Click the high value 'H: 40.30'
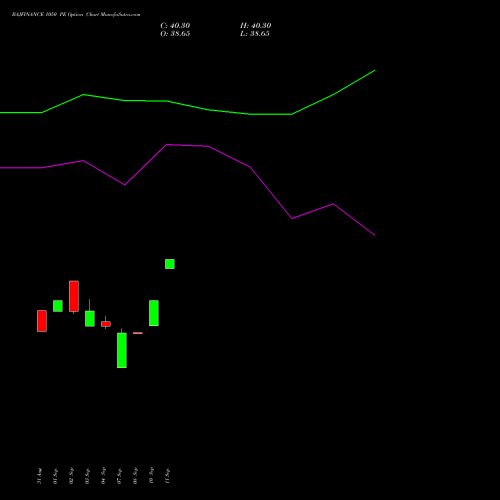The width and height of the screenshot is (500, 500). pos(256,26)
